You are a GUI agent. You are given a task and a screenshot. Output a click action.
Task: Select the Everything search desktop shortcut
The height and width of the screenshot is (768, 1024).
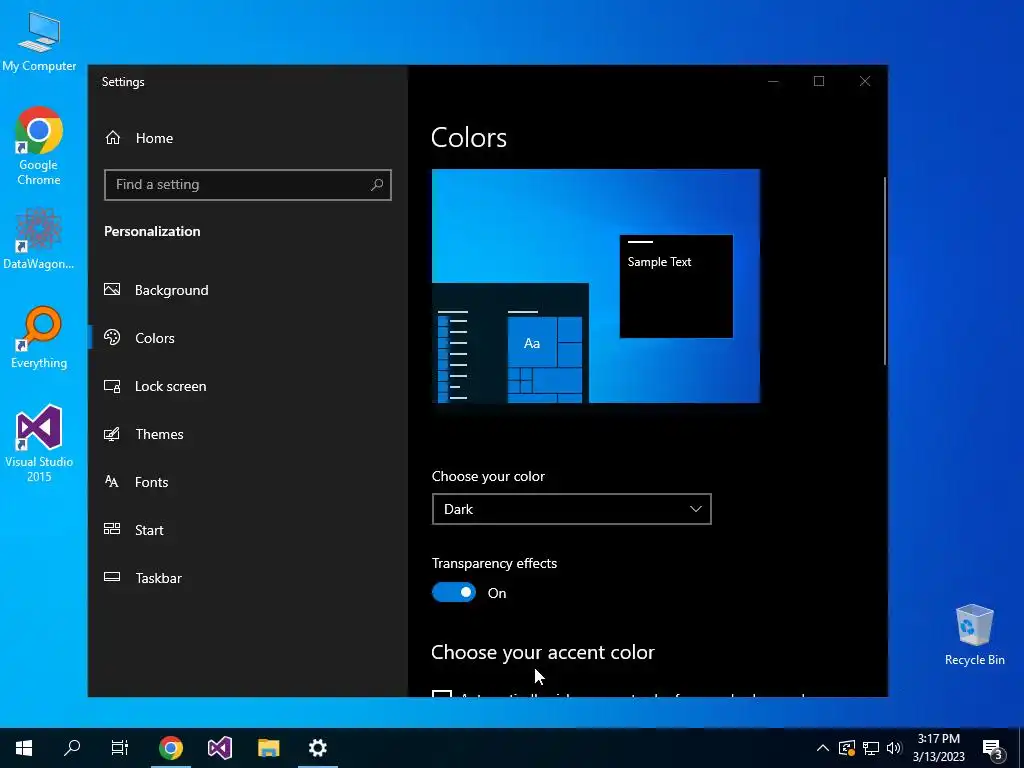[39, 338]
